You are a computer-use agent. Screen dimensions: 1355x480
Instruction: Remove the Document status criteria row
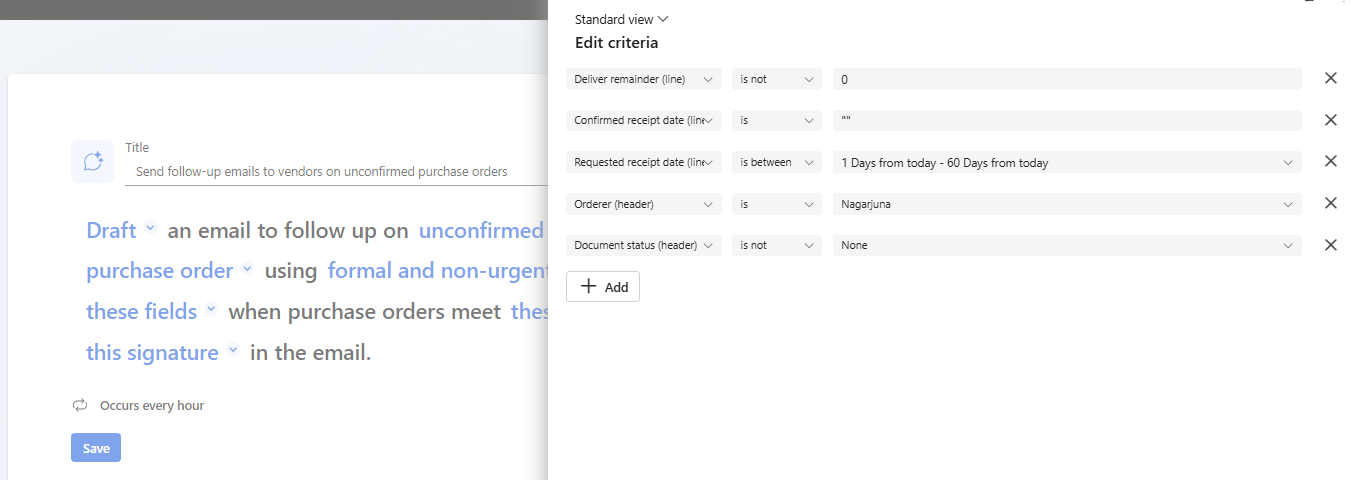click(x=1330, y=245)
